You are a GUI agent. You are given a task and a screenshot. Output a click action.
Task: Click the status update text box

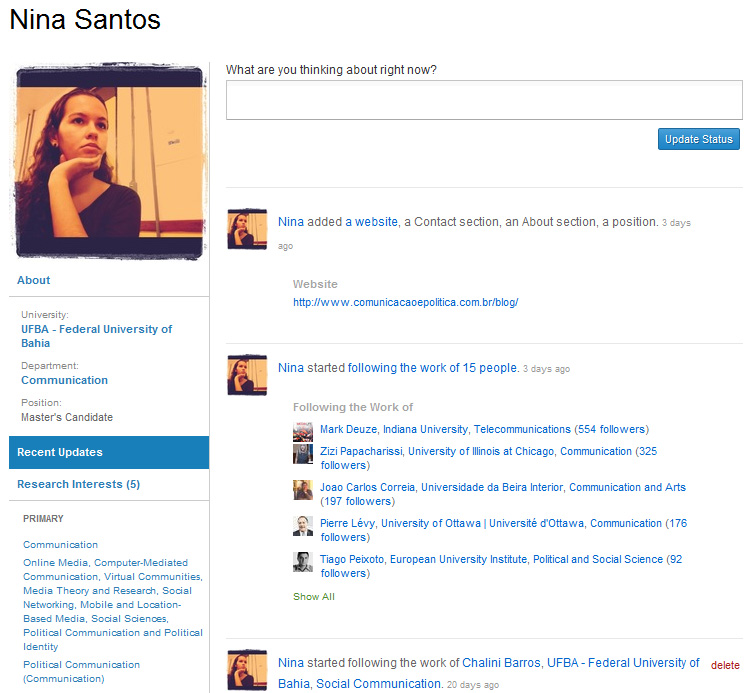(484, 100)
